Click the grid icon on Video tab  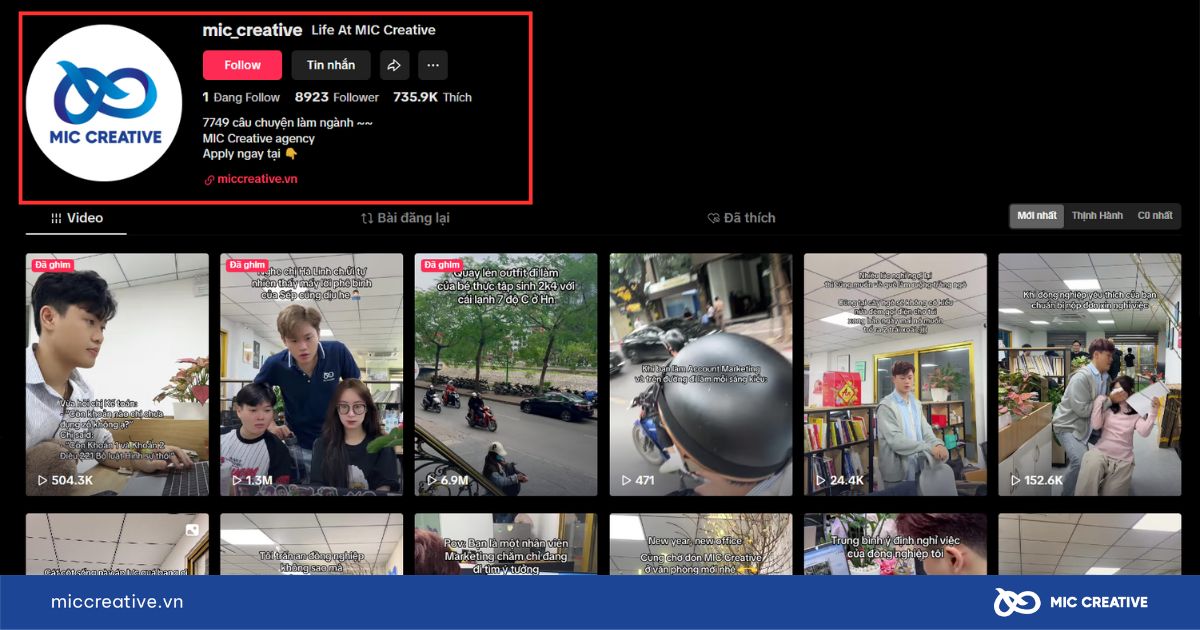(x=56, y=218)
